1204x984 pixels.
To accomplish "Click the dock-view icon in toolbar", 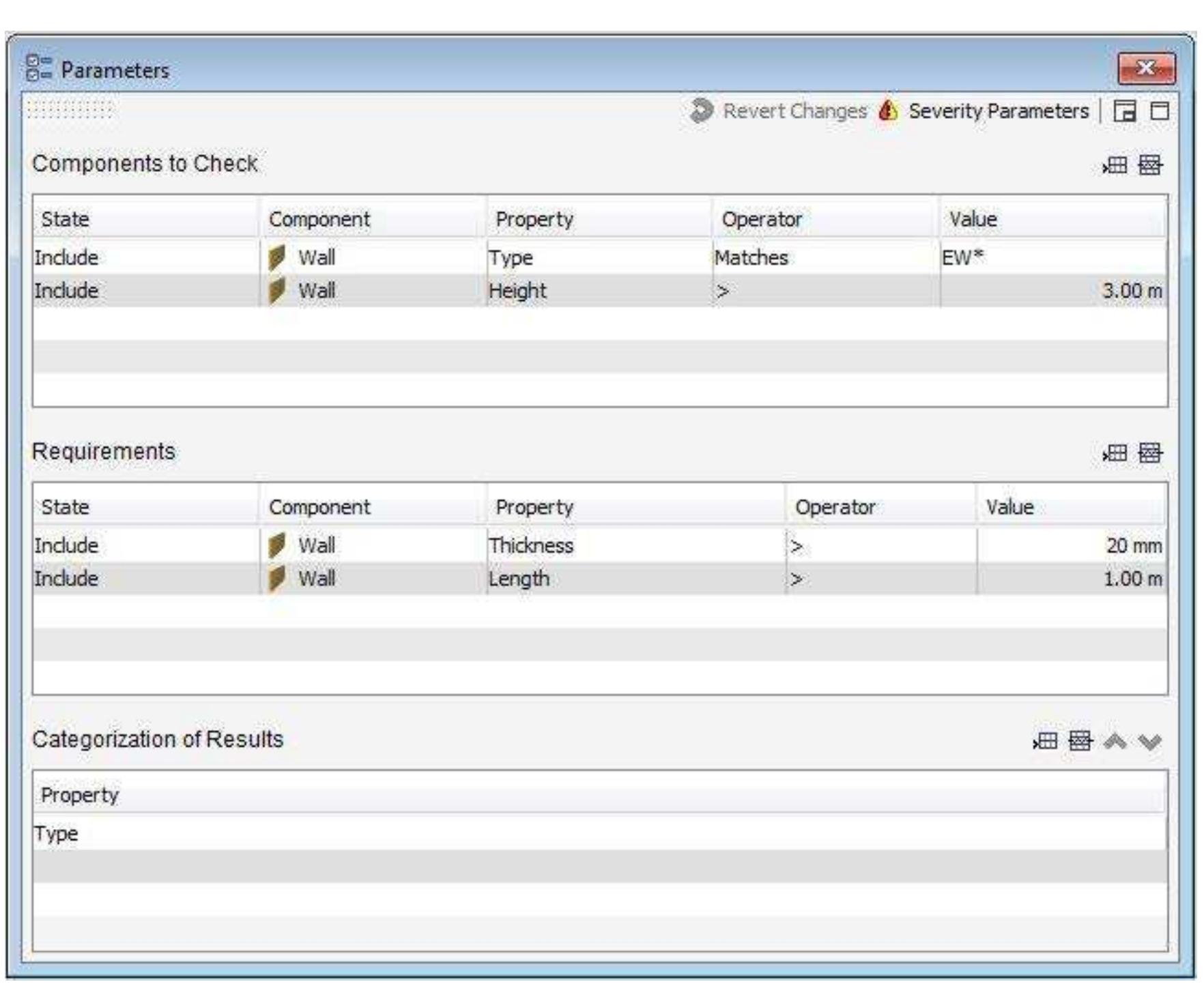I will point(1125,111).
